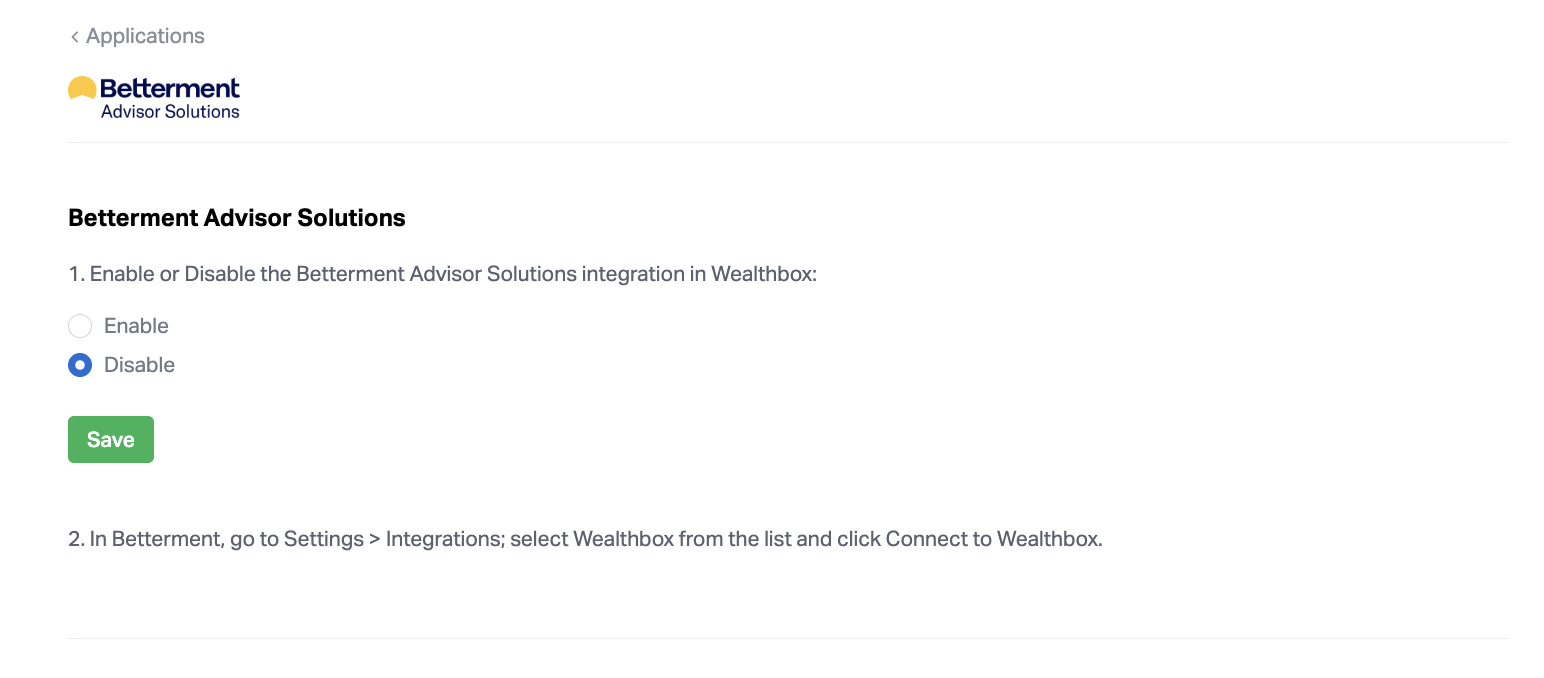Click the Advisor Solutions logo subtitle
1544x678 pixels.
coord(170,112)
